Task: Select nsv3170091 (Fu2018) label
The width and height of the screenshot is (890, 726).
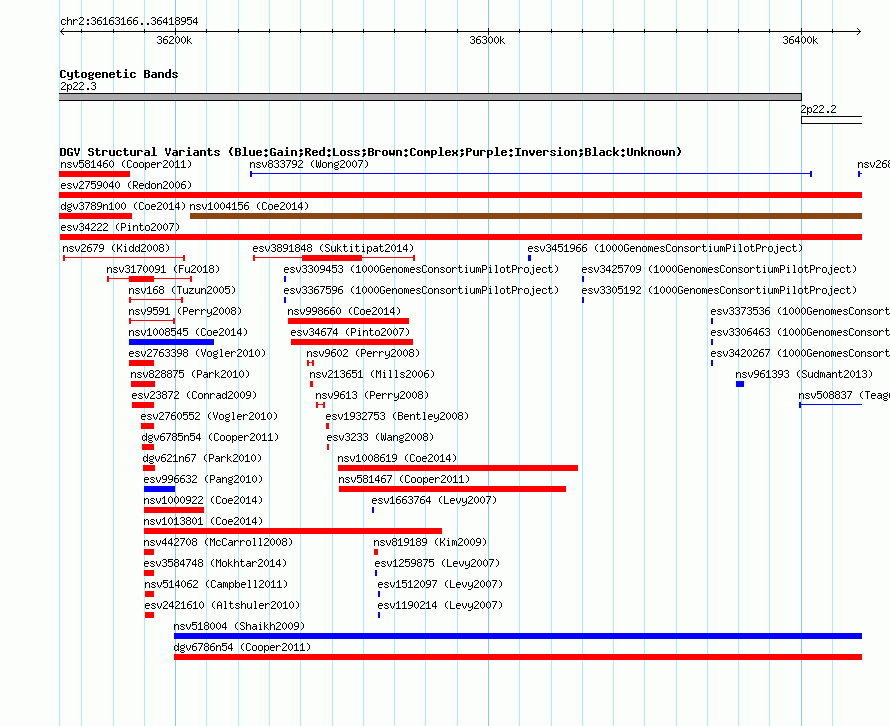Action: pyautogui.click(x=163, y=270)
